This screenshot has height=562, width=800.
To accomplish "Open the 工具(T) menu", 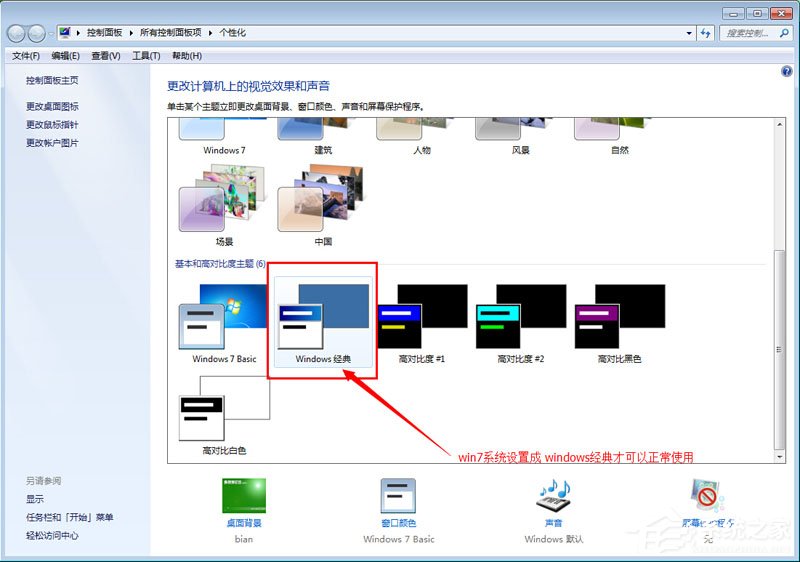I will click(x=146, y=56).
